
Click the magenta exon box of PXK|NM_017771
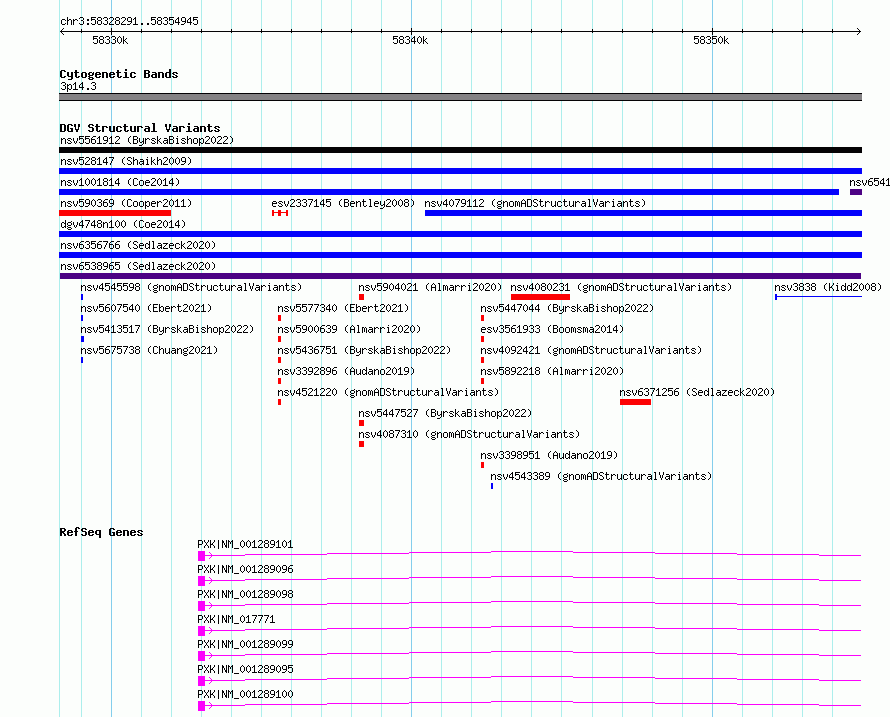point(201,631)
